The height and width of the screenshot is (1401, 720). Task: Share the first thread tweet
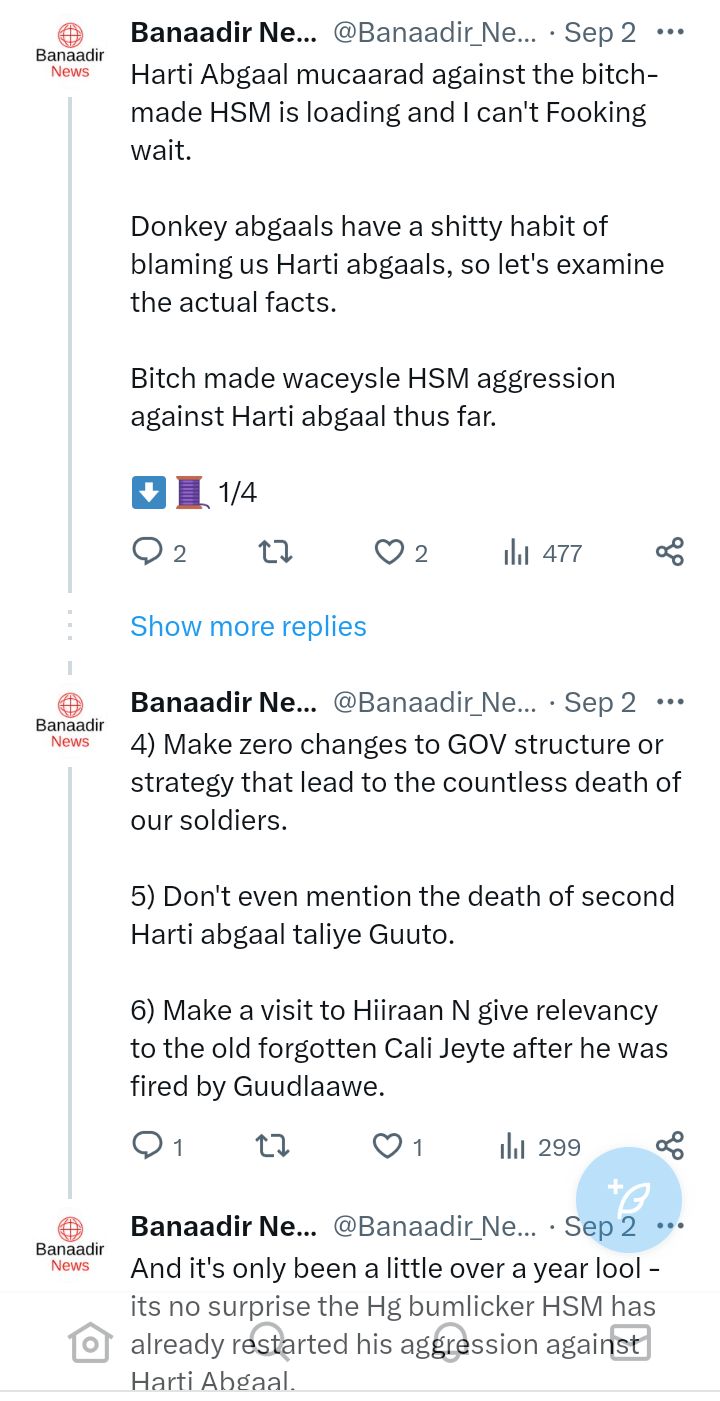(x=669, y=552)
